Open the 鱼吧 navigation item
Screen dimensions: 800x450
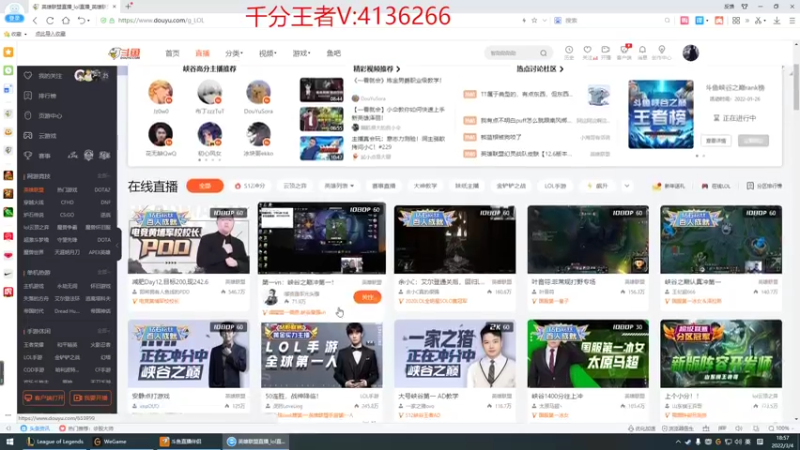[x=334, y=53]
